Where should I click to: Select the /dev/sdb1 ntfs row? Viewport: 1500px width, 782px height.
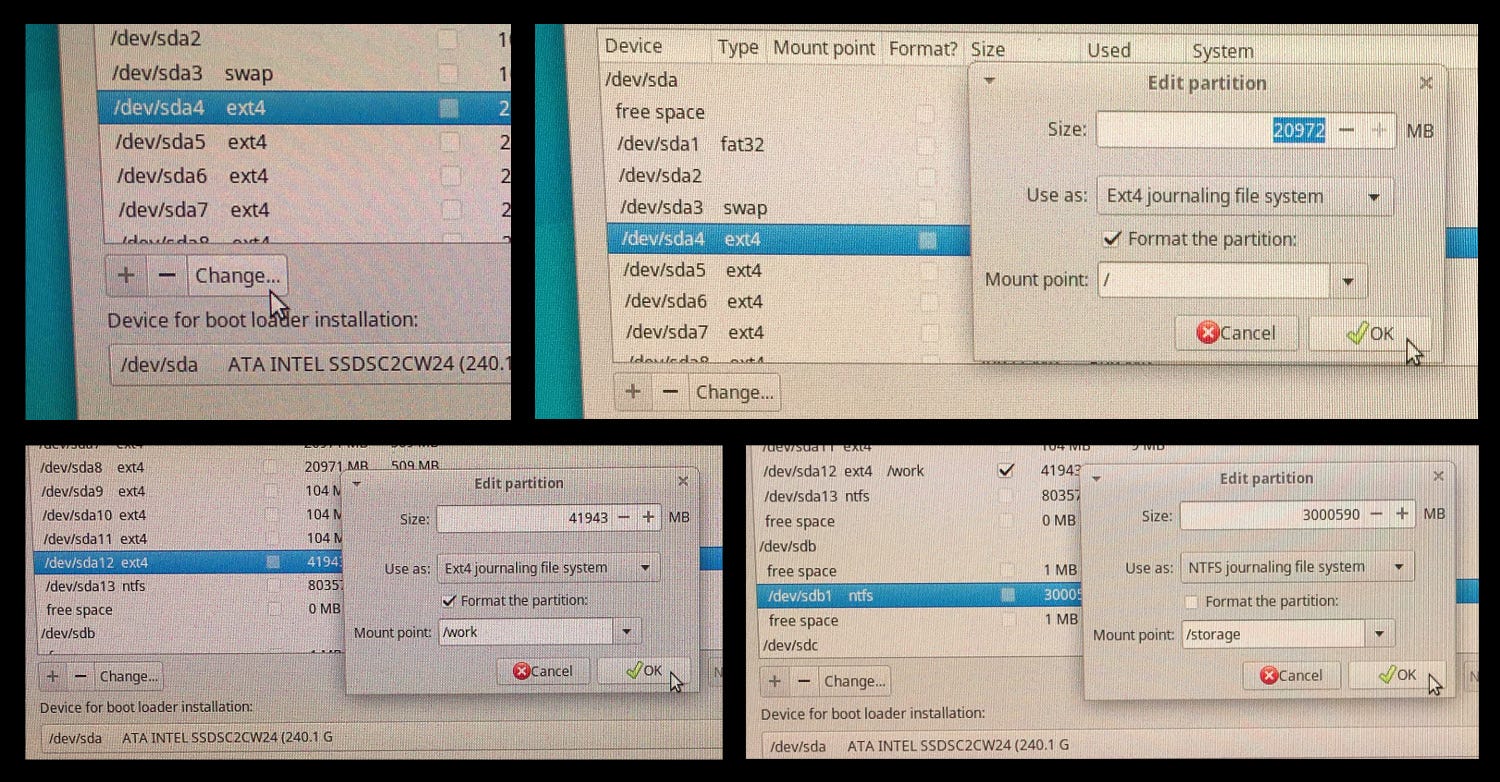(x=919, y=595)
